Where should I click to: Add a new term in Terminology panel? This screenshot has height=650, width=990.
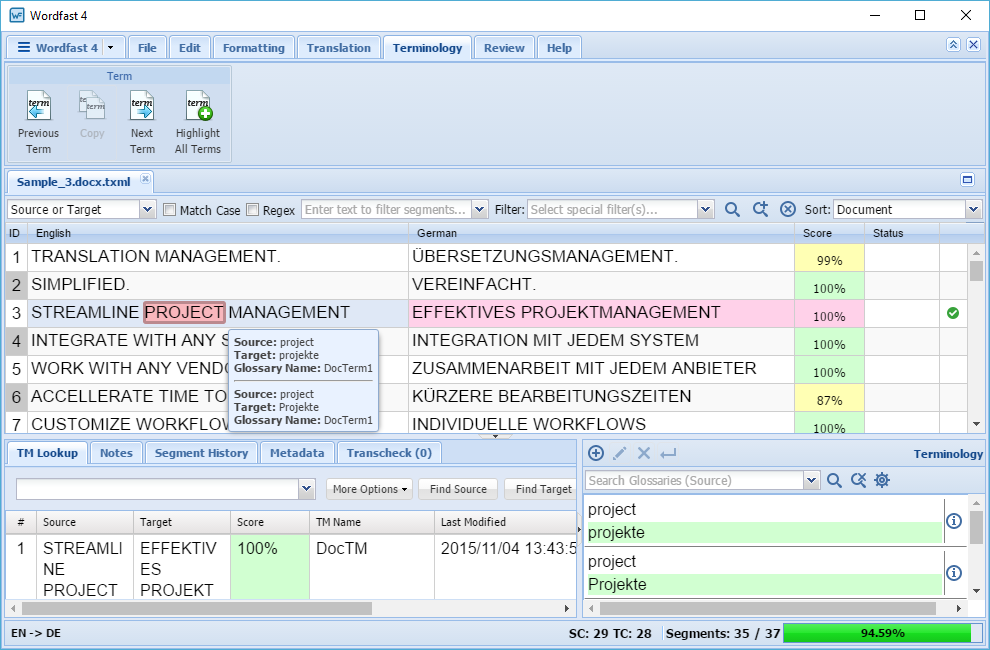pyautogui.click(x=595, y=453)
